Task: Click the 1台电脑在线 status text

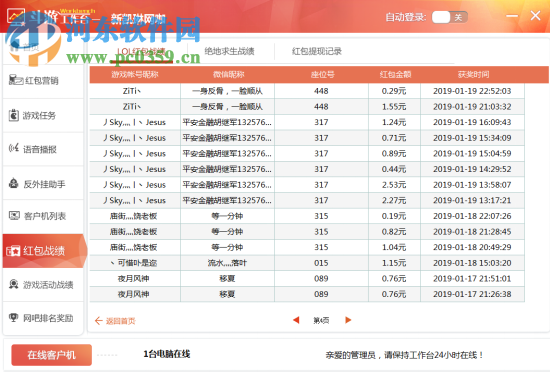Action: pos(167,354)
